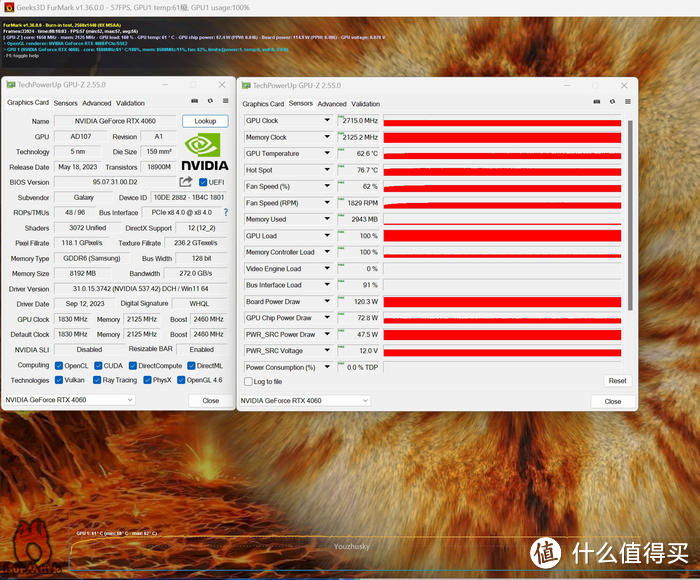Enable the Log to file checkbox
Image resolution: width=700 pixels, height=580 pixels.
[248, 382]
